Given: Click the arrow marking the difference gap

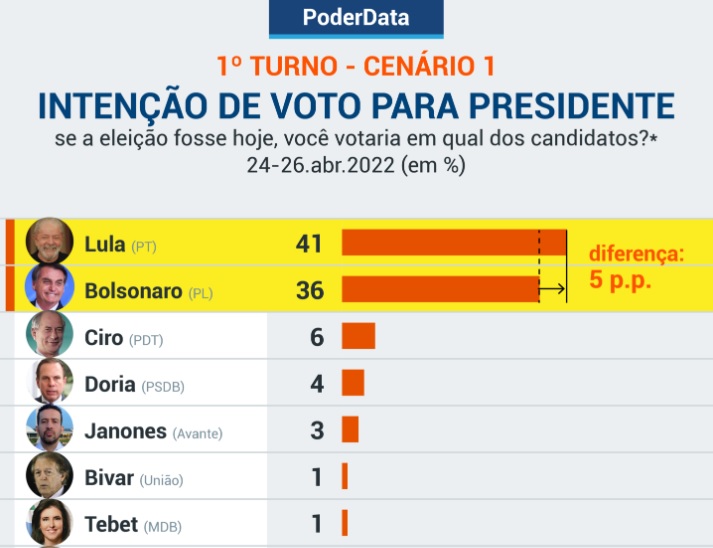Looking at the screenshot, I should [551, 290].
